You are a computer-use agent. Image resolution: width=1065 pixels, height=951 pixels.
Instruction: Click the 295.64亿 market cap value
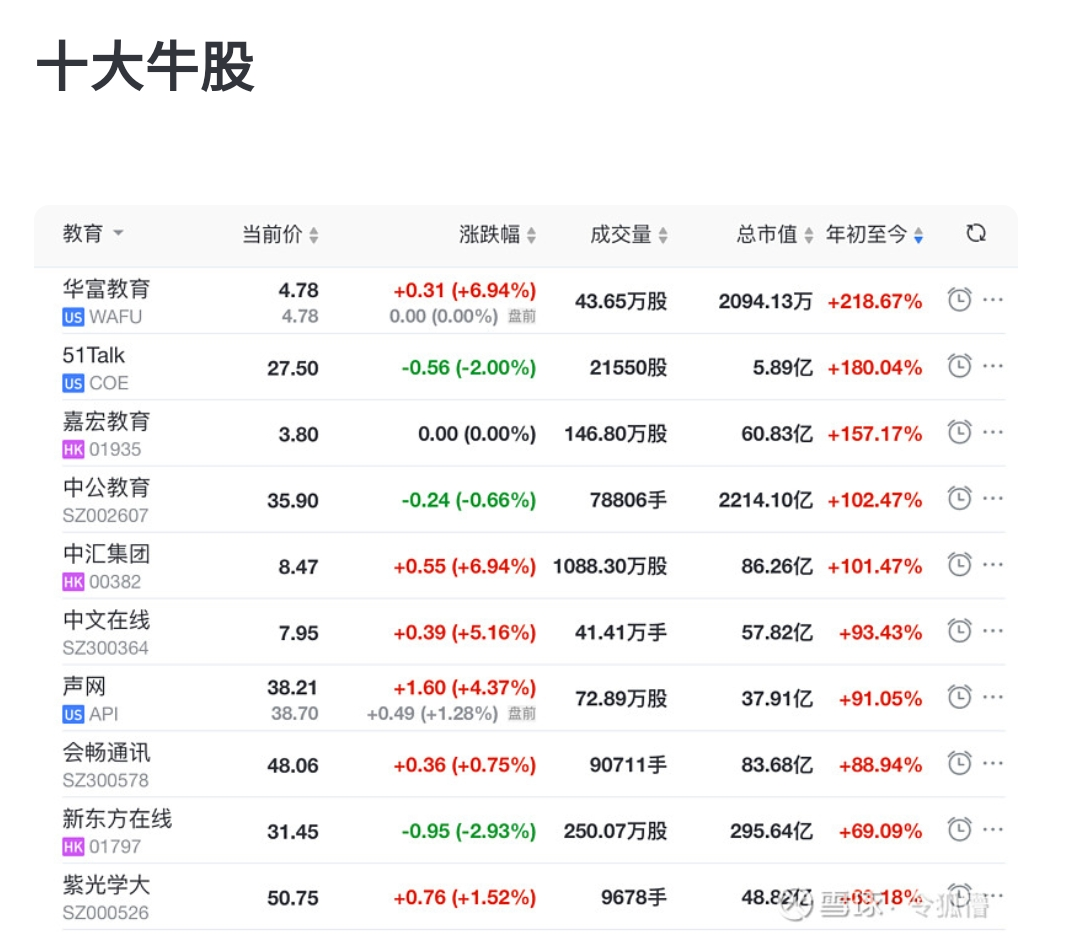pos(772,831)
